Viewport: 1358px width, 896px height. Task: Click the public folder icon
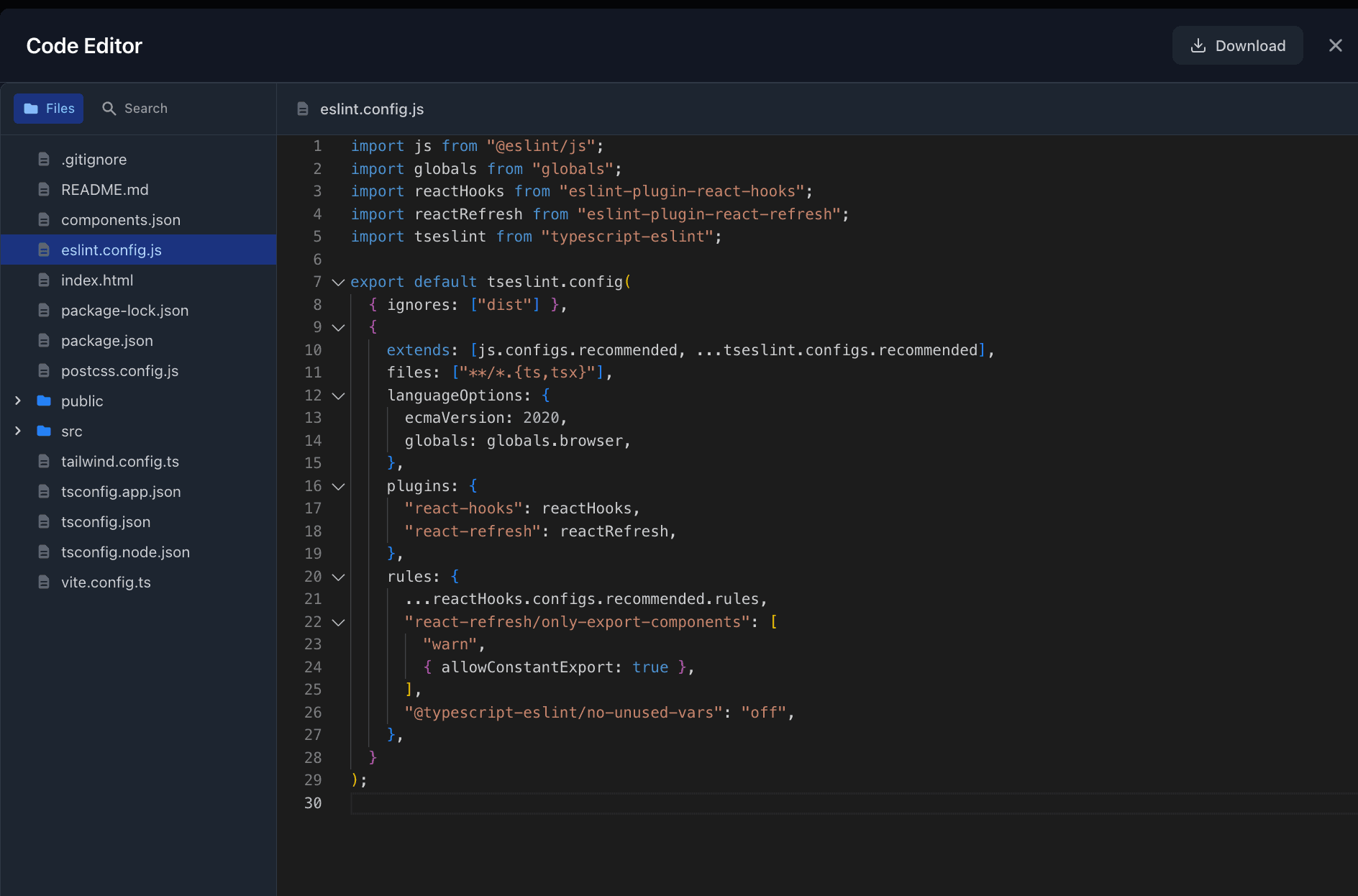pos(44,401)
